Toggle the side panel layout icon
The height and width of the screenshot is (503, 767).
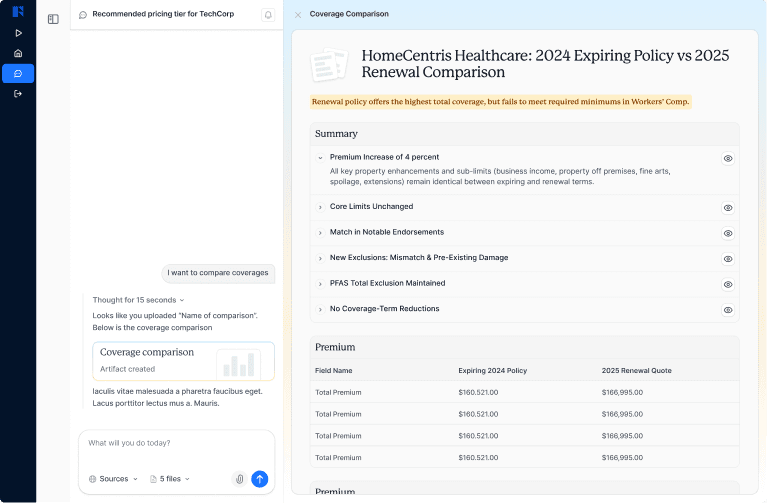click(x=53, y=19)
